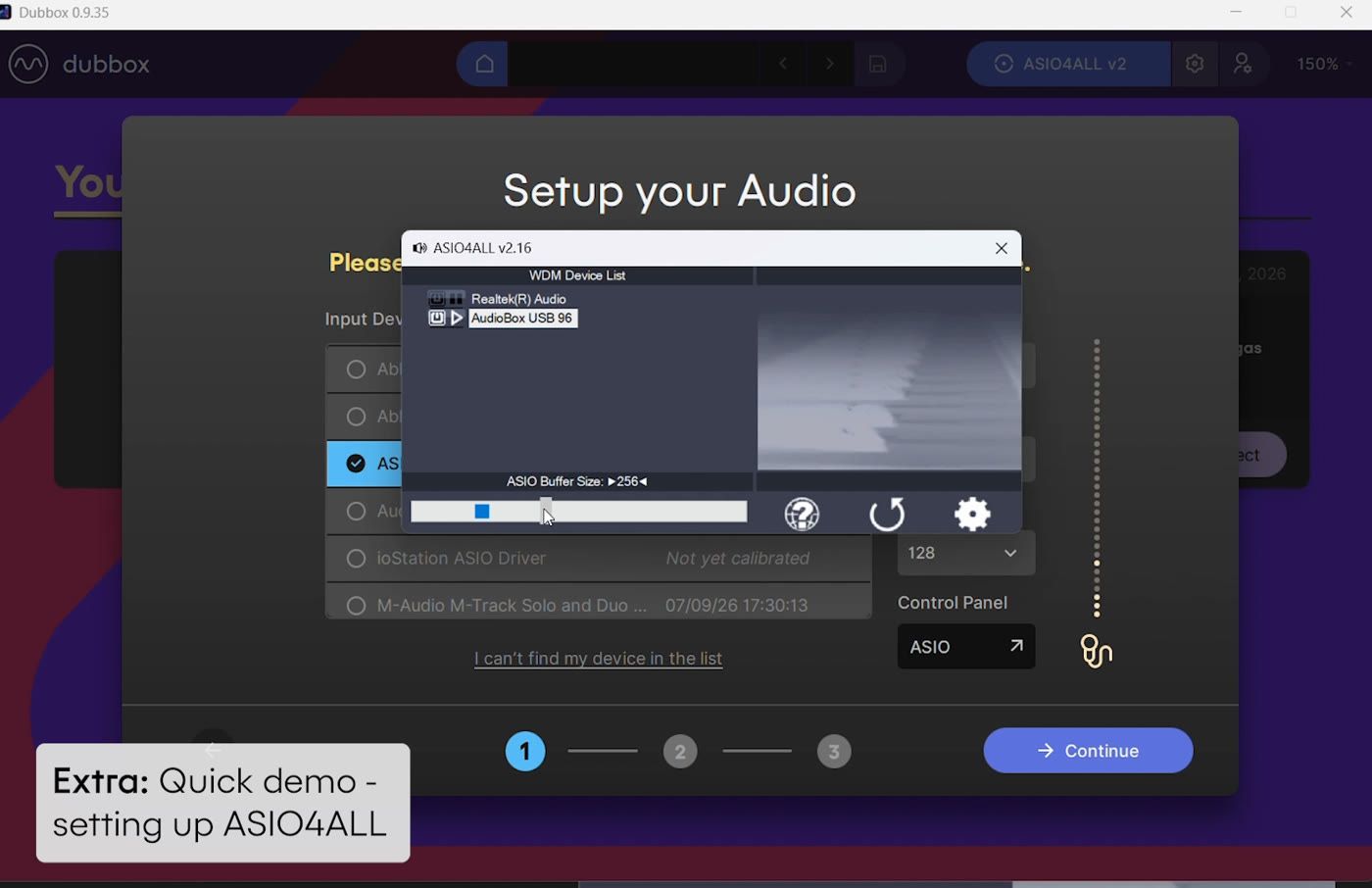
Task: Click the checked ASIO4ALL input device radio
Action: (x=356, y=464)
